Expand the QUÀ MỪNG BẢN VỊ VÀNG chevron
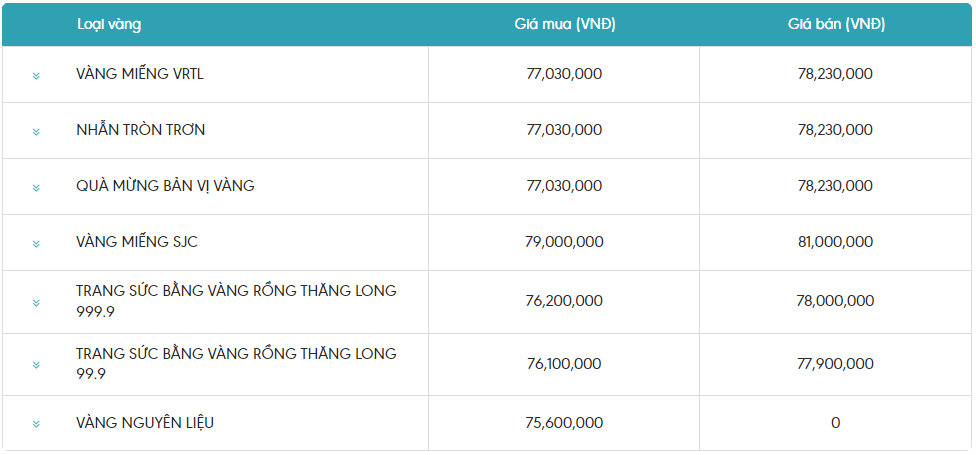This screenshot has width=976, height=455. click(36, 187)
